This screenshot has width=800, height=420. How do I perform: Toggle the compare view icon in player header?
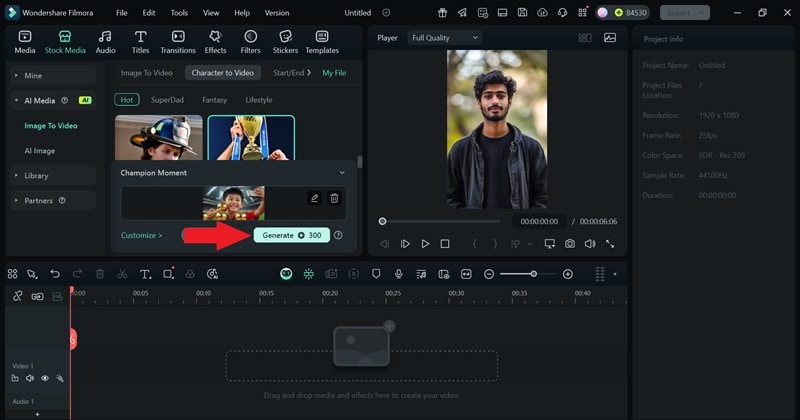585,38
